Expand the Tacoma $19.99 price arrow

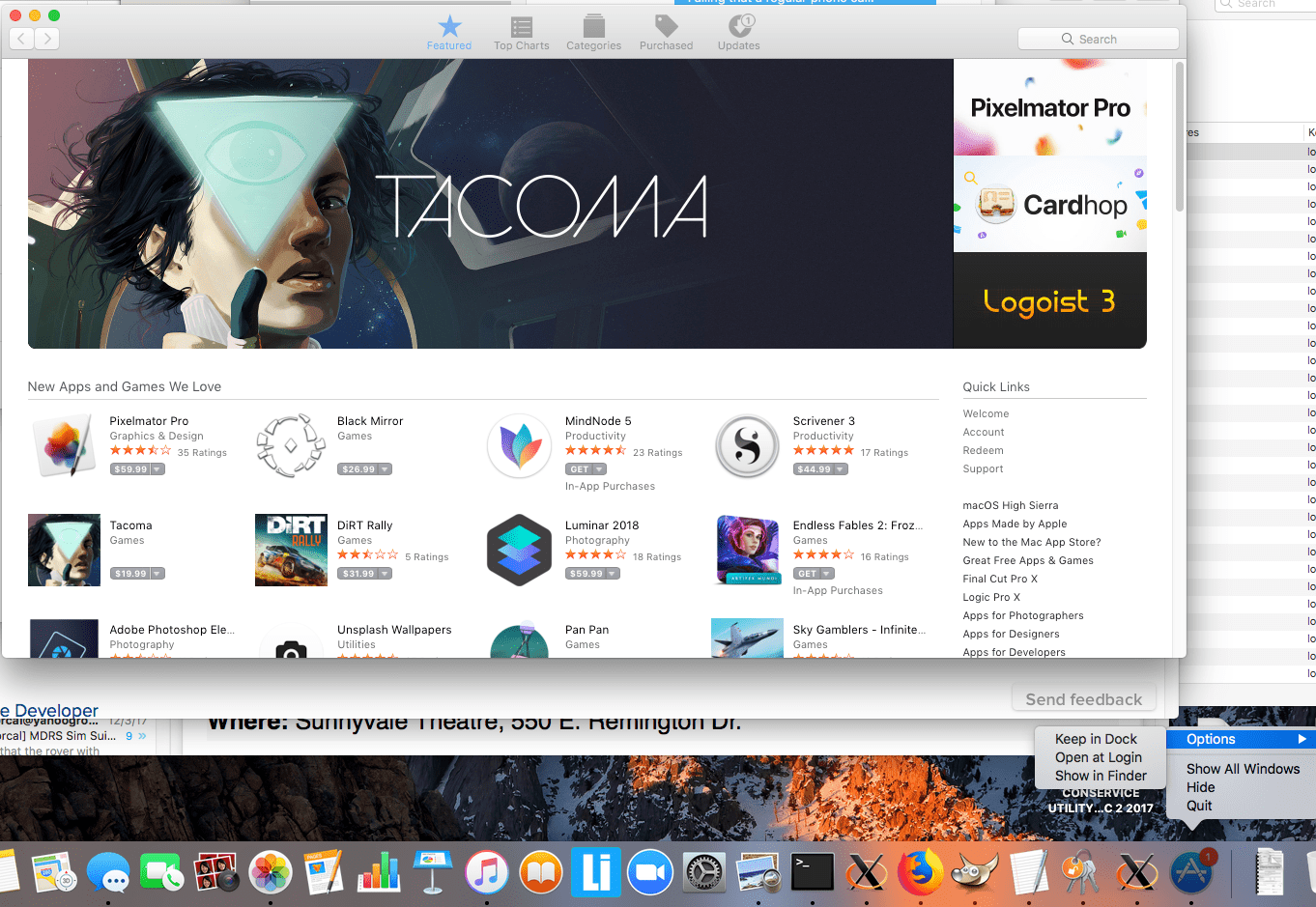click(x=157, y=574)
